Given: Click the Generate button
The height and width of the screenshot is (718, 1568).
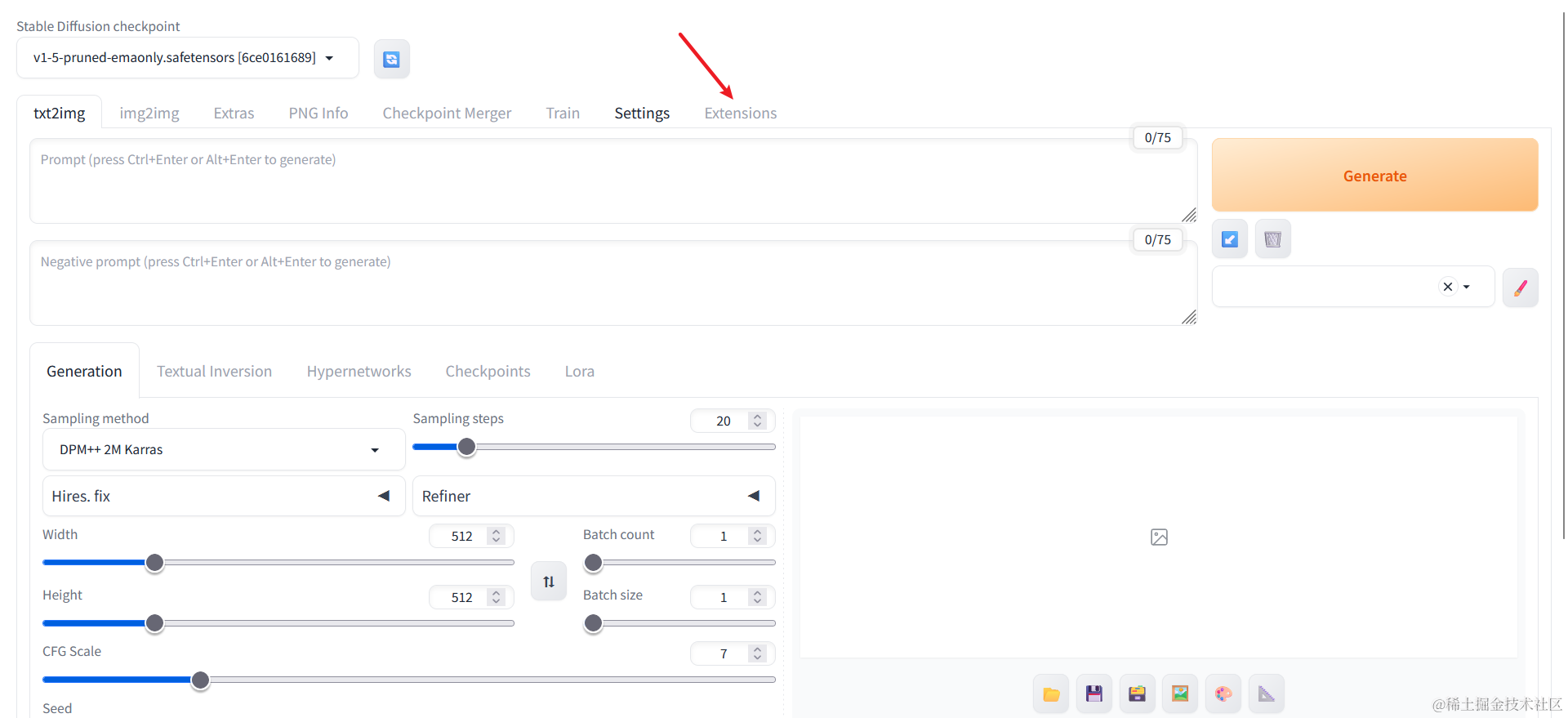Looking at the screenshot, I should 1374,175.
